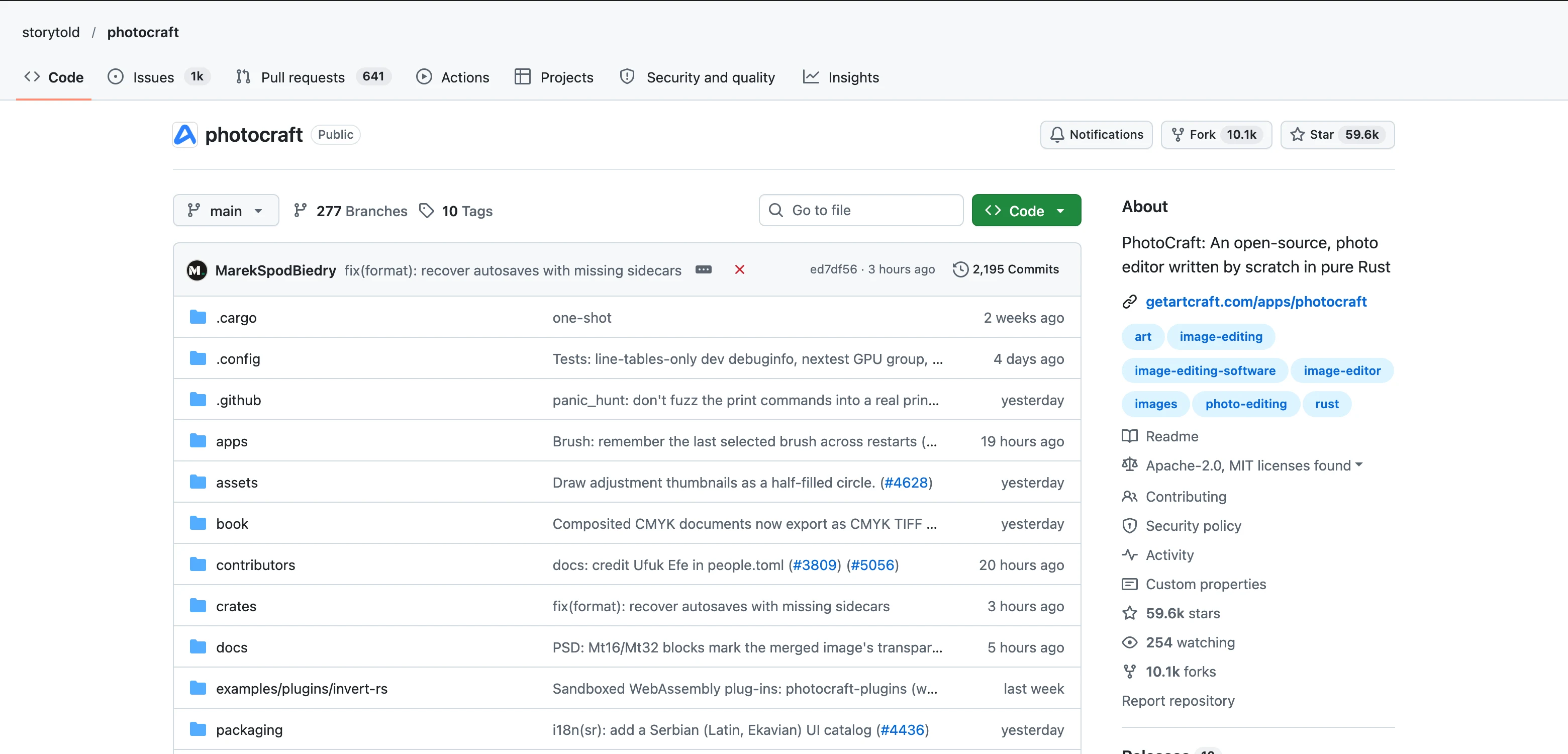This screenshot has height=754, width=1568.
Task: Open the Security and quality tab
Action: (x=697, y=77)
